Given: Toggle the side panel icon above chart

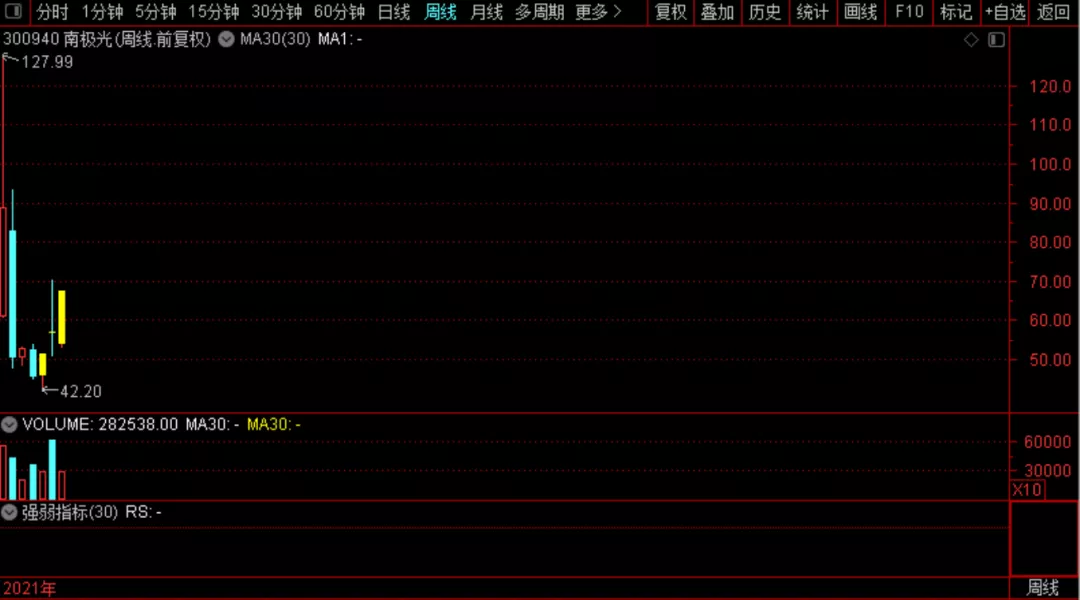Looking at the screenshot, I should (997, 40).
